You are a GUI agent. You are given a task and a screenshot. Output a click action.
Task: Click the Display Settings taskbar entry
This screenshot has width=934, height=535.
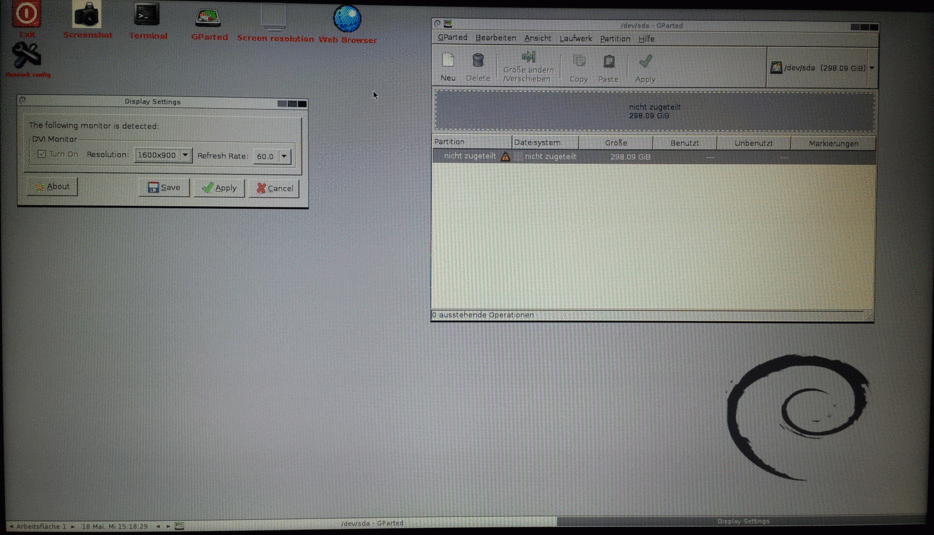click(743, 521)
